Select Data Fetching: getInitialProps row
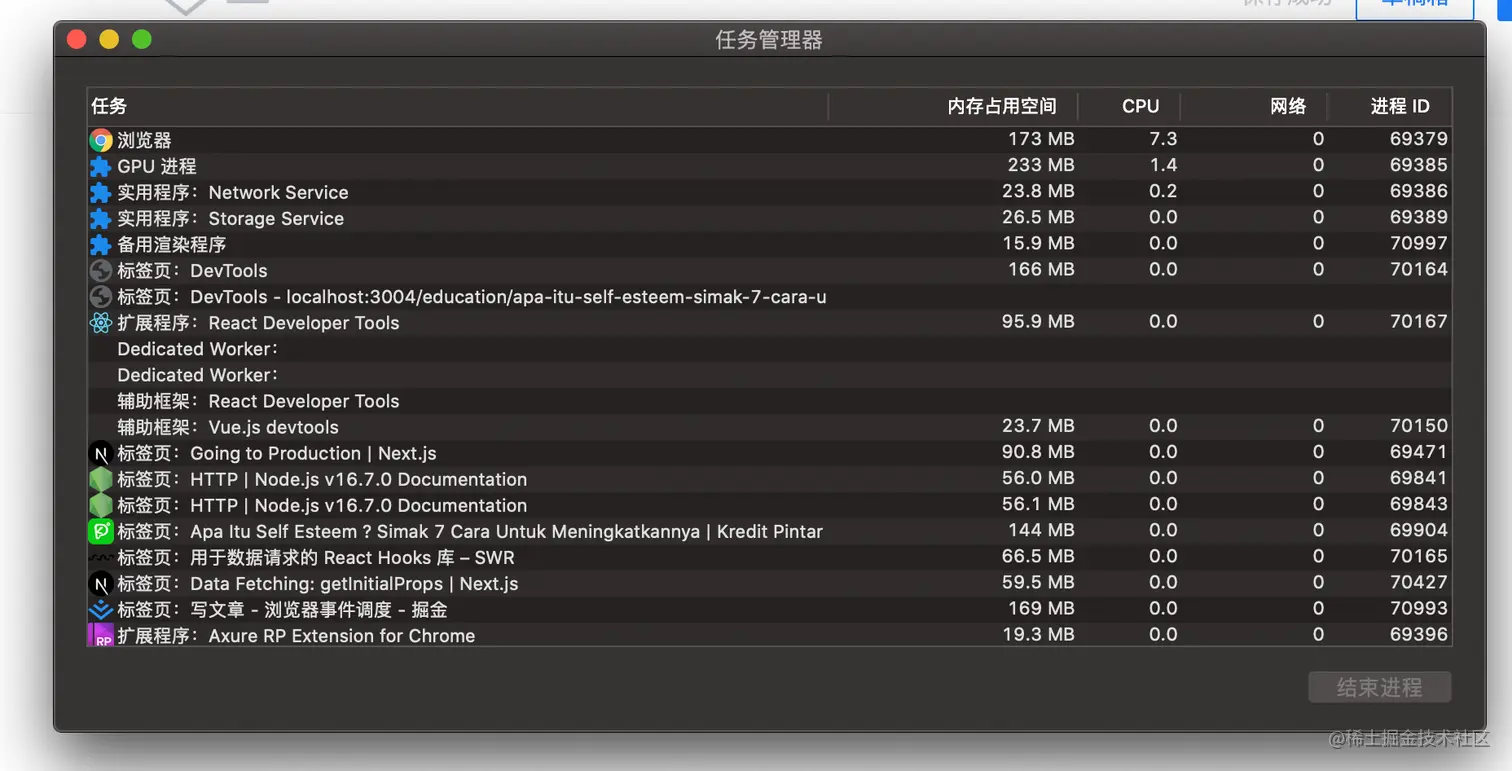The width and height of the screenshot is (1512, 771). pos(769,583)
